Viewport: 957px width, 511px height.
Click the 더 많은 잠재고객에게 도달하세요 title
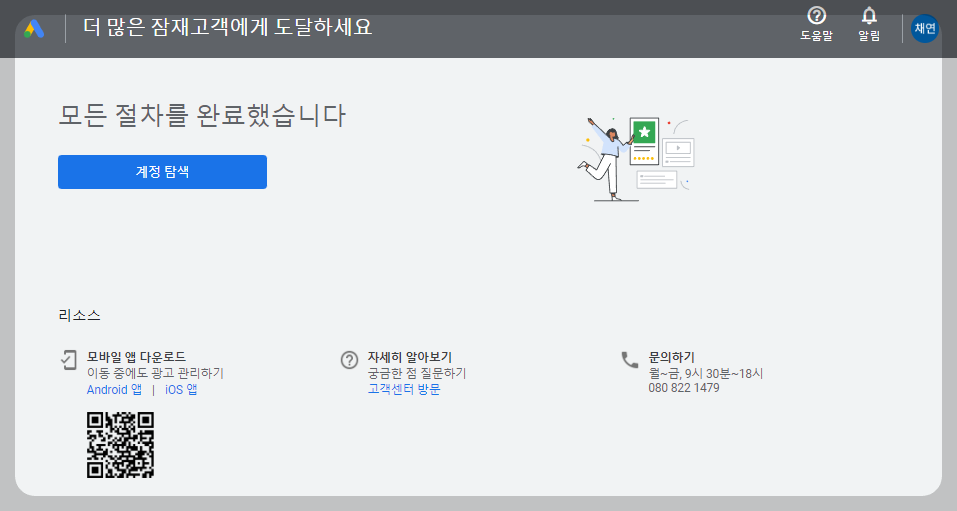click(227, 27)
